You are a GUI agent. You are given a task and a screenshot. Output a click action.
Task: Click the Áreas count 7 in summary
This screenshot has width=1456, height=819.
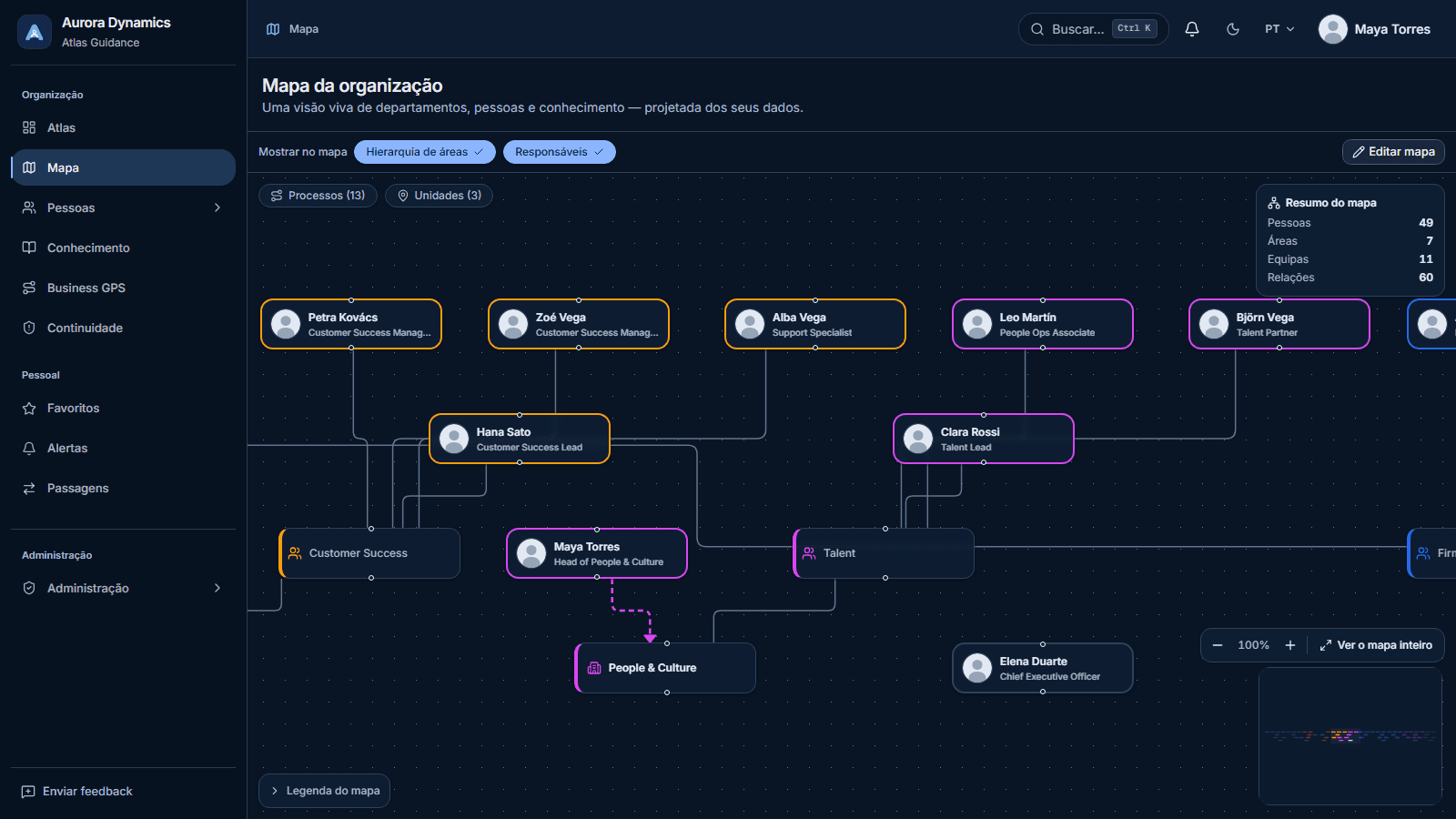(x=1430, y=241)
